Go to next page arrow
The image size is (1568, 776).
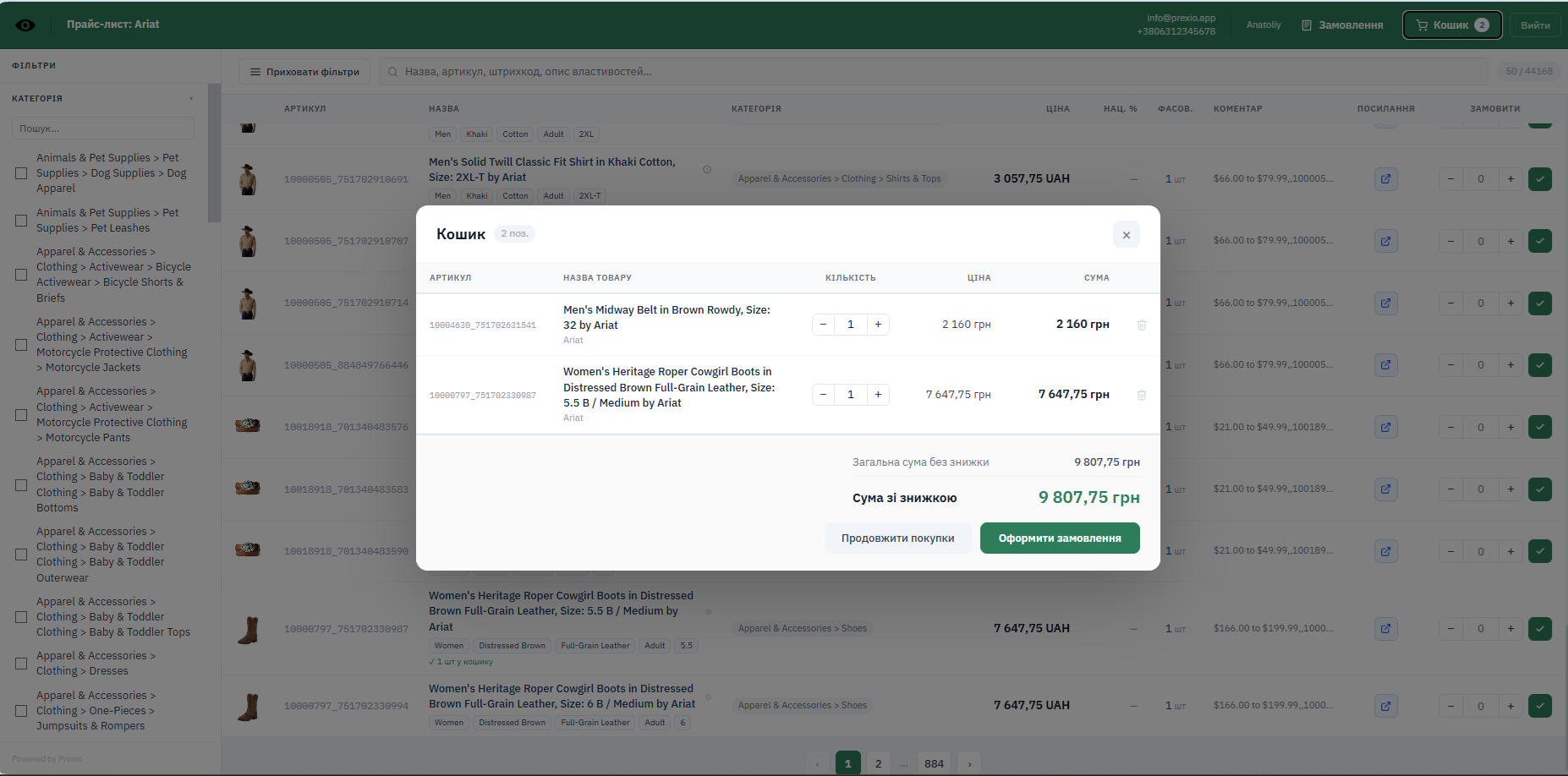click(x=970, y=763)
